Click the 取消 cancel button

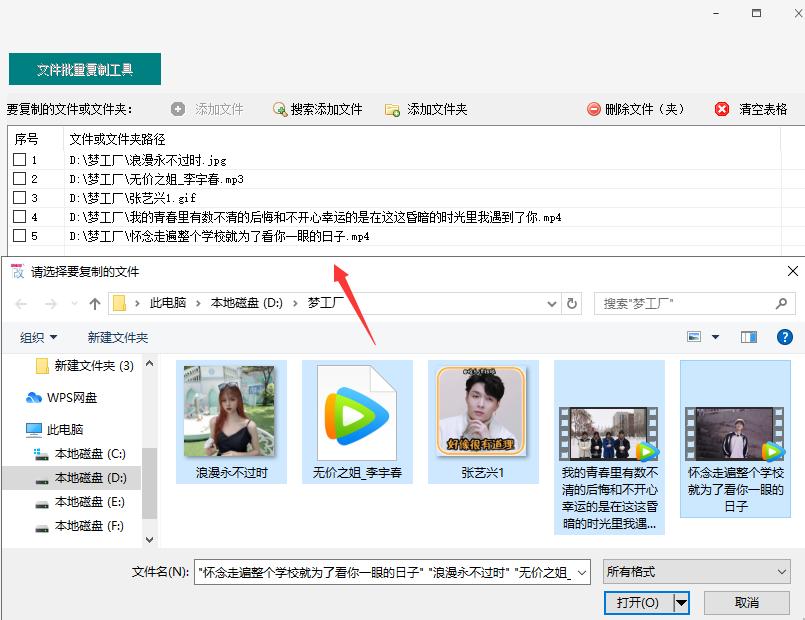tap(746, 602)
